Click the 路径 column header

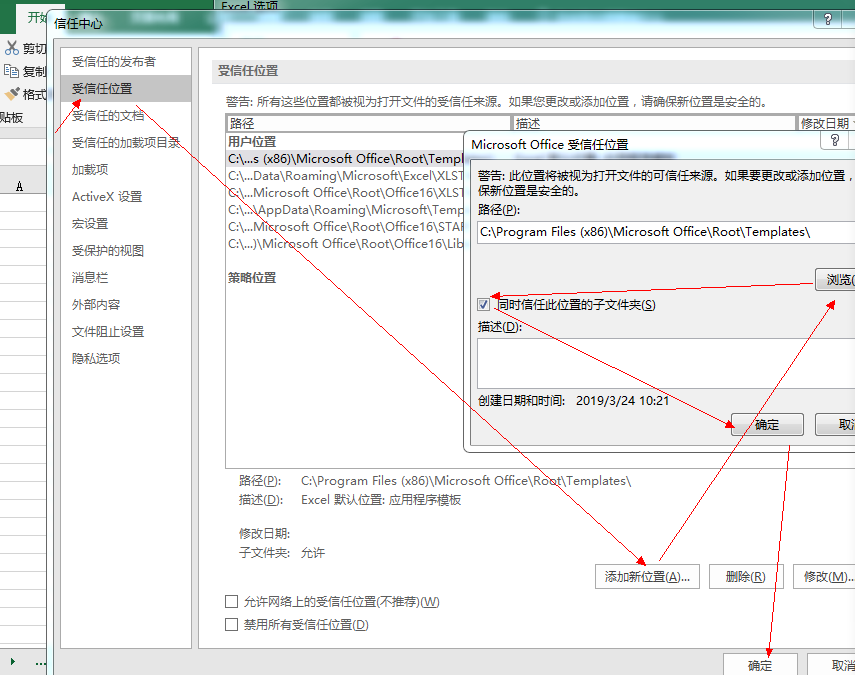pos(368,123)
